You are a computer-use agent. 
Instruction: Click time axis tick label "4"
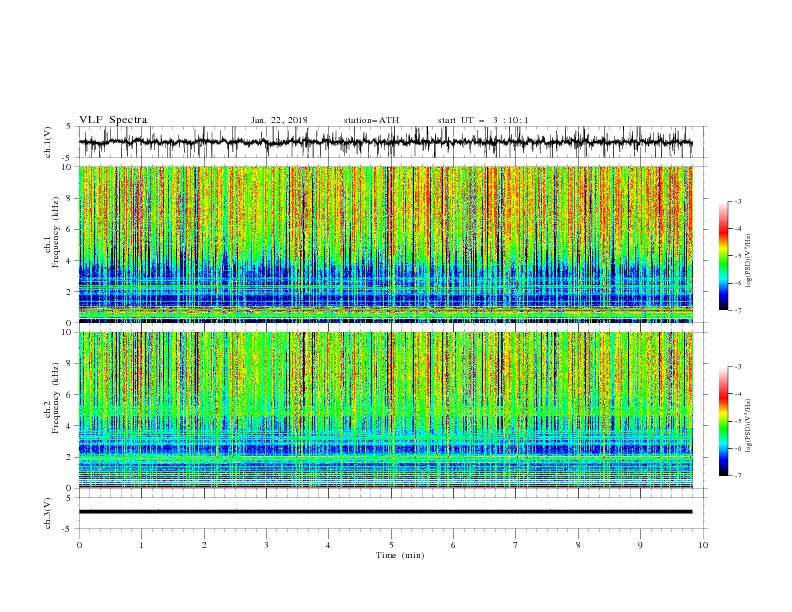328,545
